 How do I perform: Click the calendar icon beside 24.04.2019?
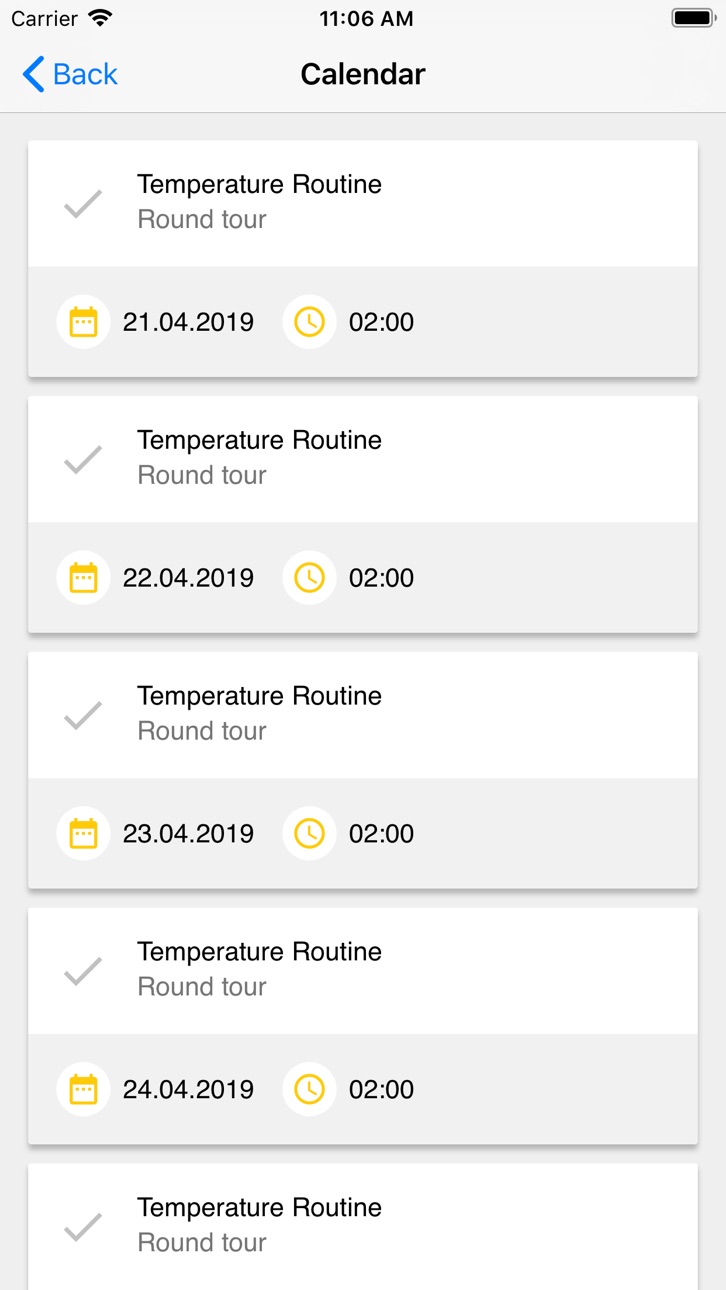click(x=83, y=1089)
